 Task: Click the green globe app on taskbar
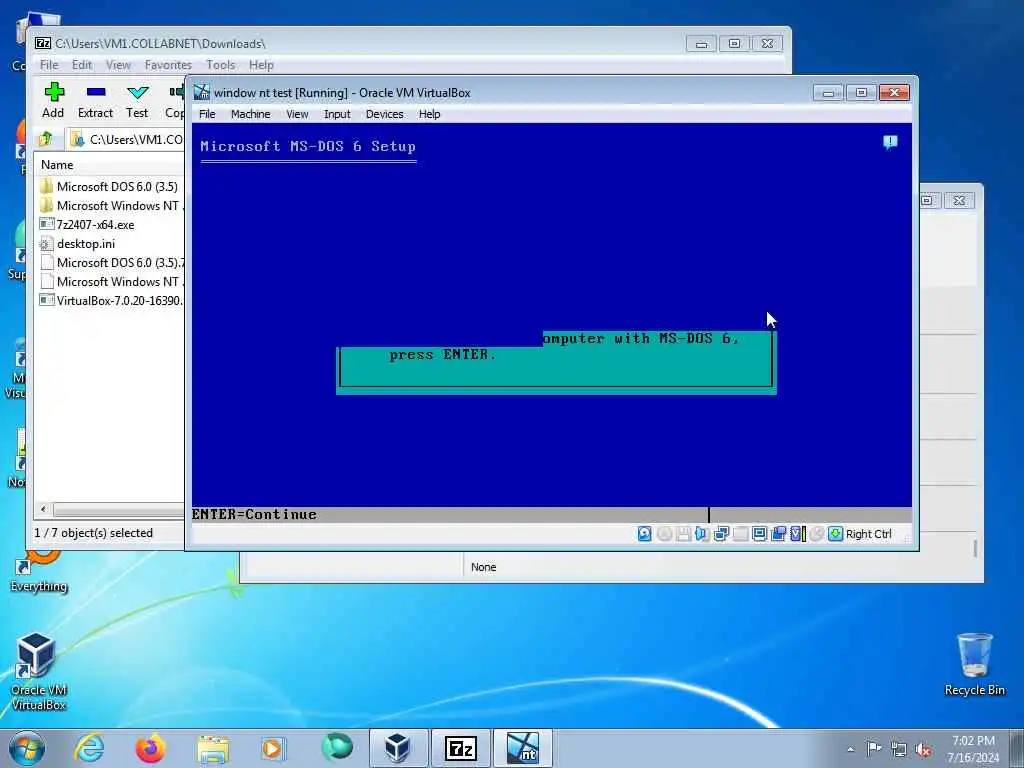click(337, 747)
